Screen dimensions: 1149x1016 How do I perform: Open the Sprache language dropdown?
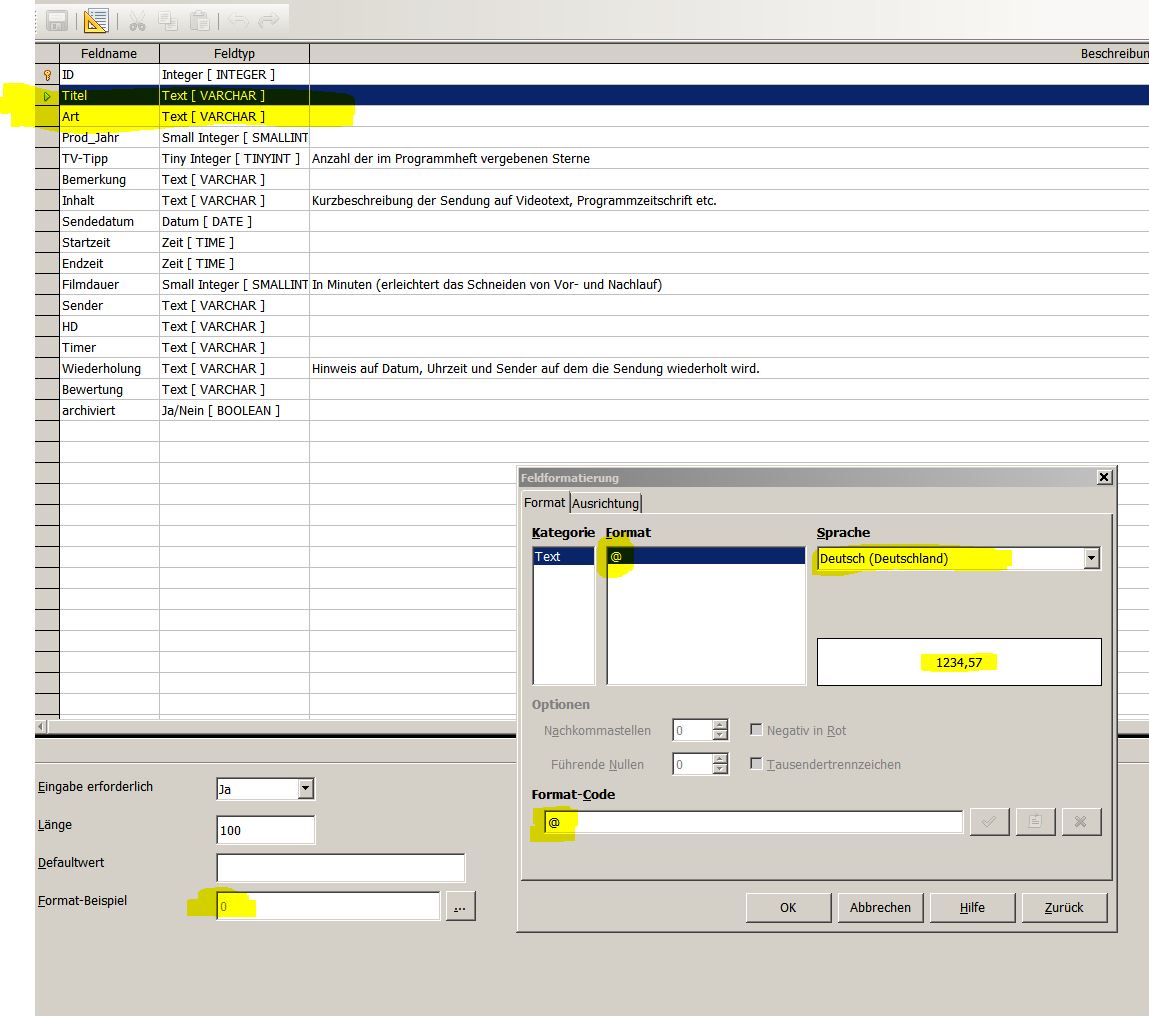point(1091,559)
